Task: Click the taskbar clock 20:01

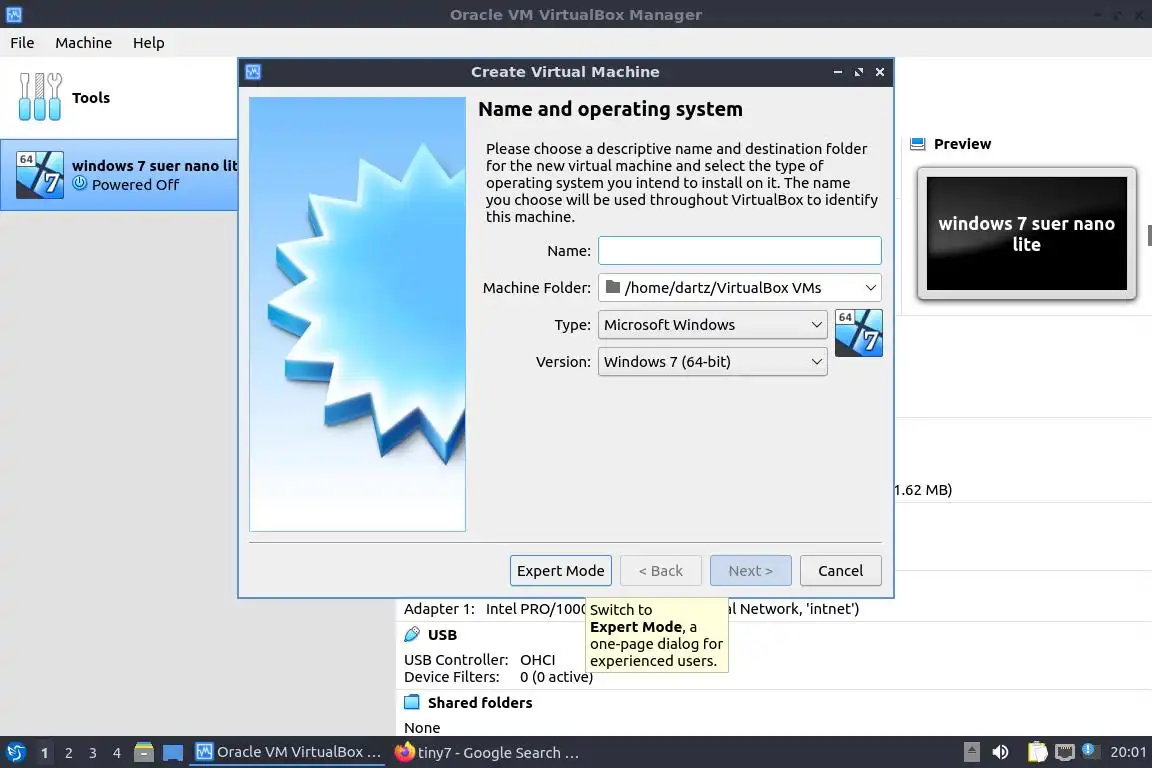Action: coord(1128,752)
